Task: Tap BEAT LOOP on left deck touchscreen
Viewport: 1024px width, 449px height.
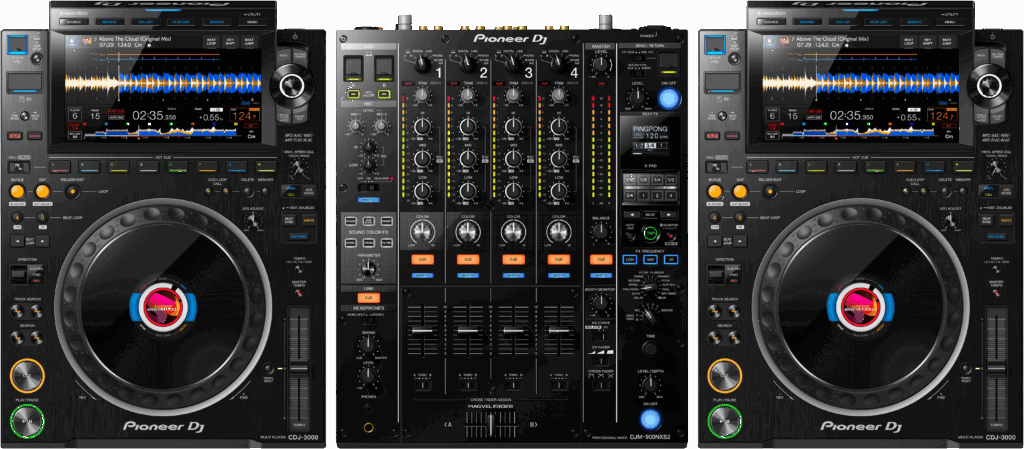Action: [x=212, y=42]
